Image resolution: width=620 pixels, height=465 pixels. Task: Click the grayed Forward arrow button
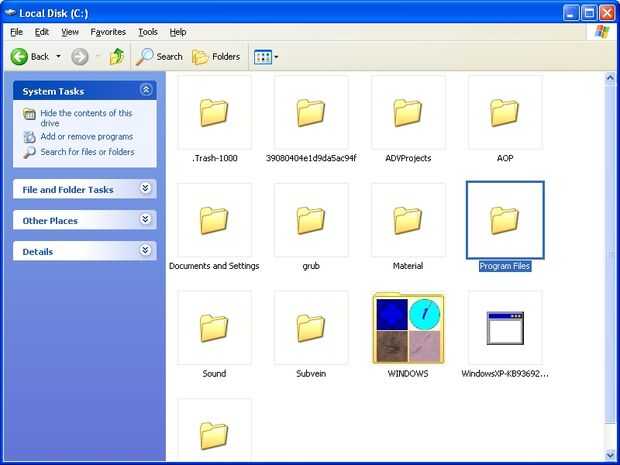(79, 57)
